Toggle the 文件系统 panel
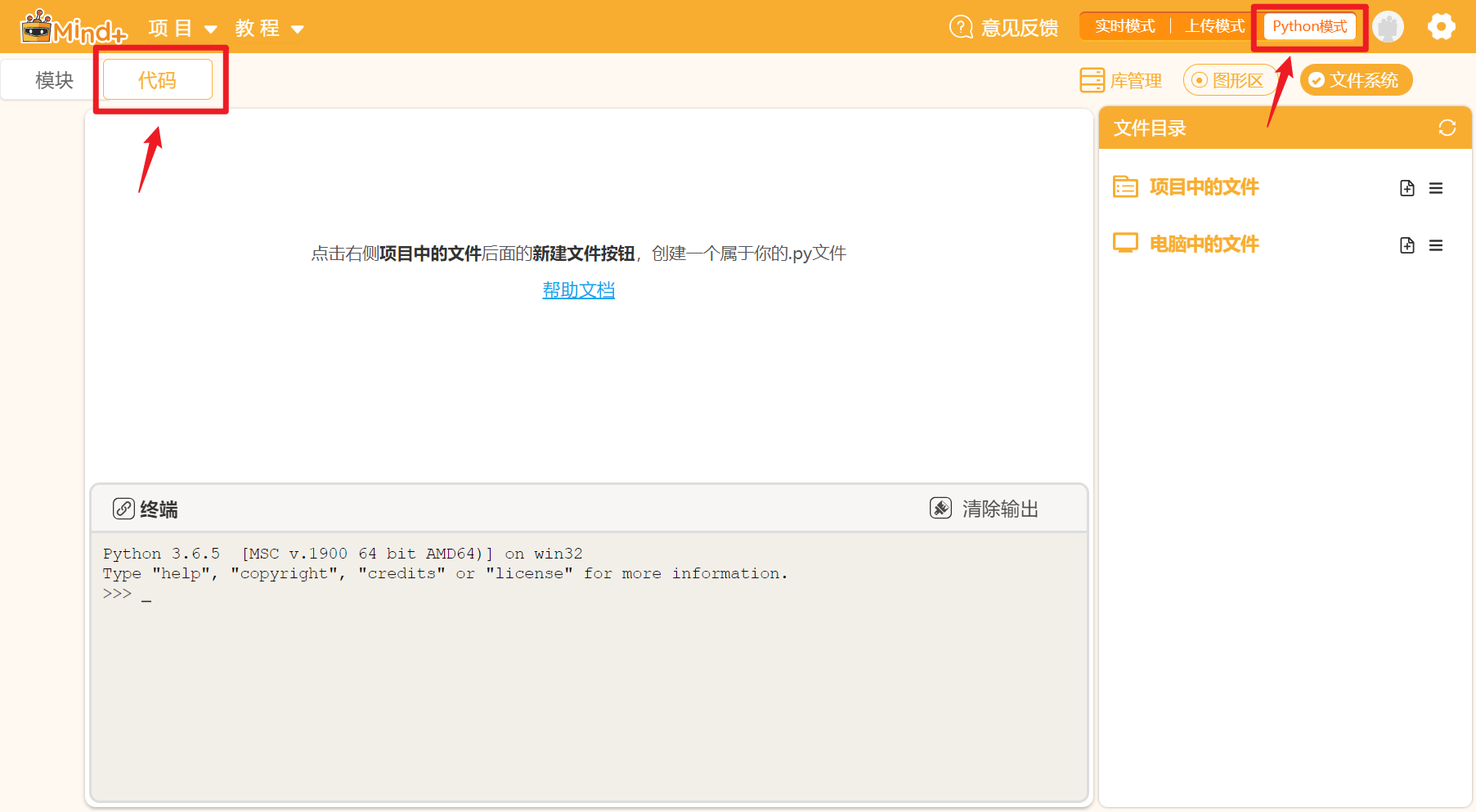This screenshot has width=1476, height=812. point(1356,80)
